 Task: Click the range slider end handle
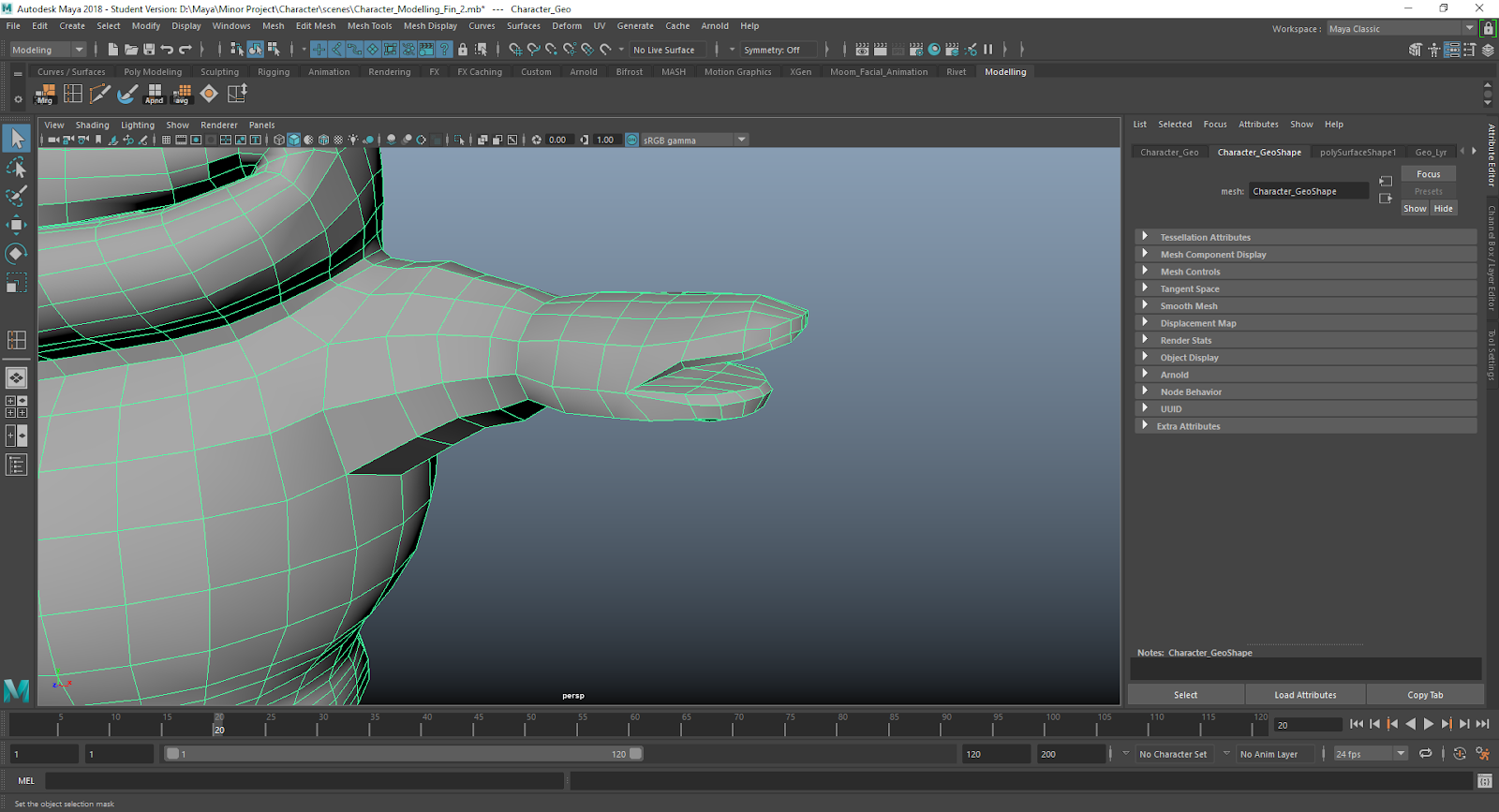click(636, 754)
